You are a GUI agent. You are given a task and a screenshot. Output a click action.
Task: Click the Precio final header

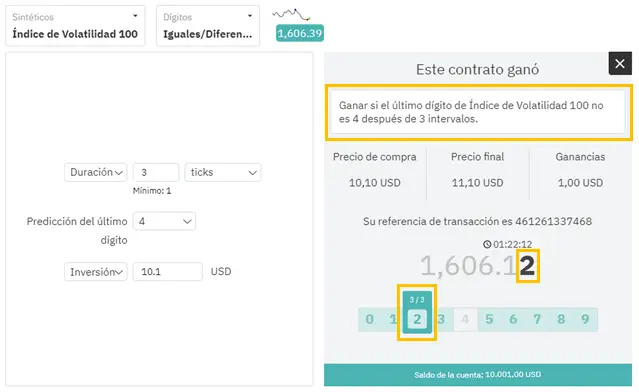[477, 157]
